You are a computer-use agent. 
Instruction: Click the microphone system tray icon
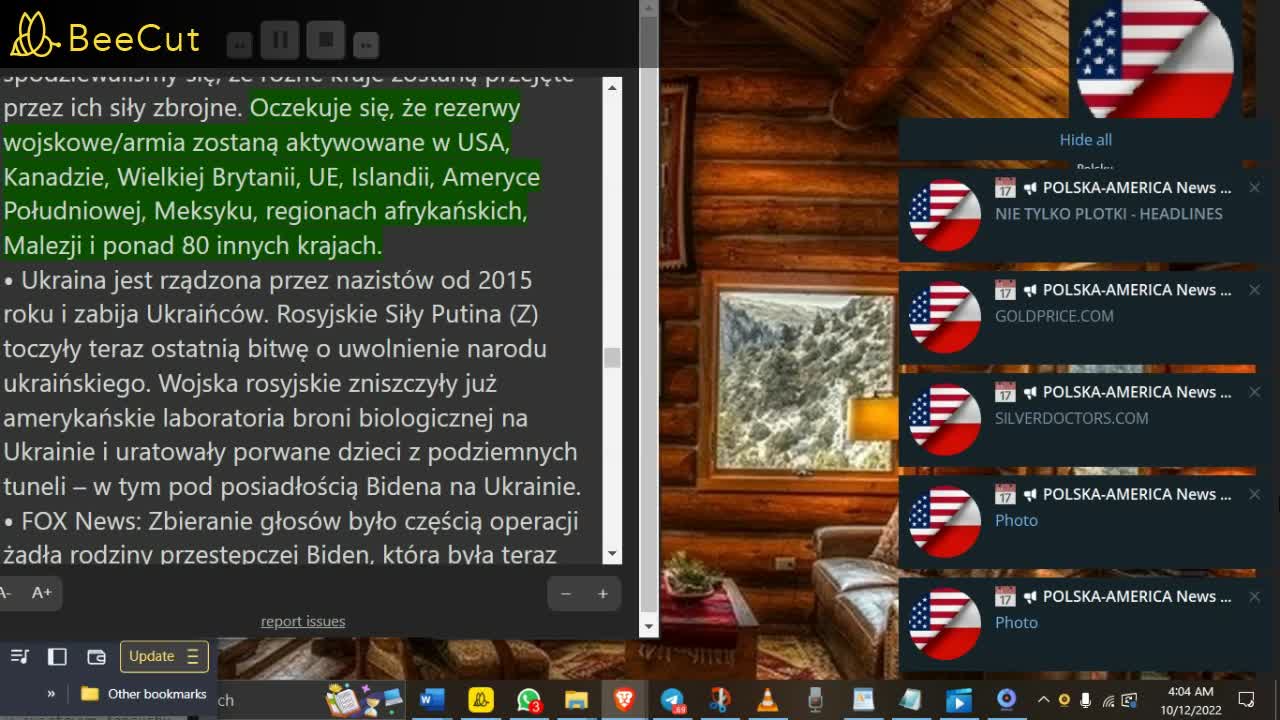click(1086, 700)
